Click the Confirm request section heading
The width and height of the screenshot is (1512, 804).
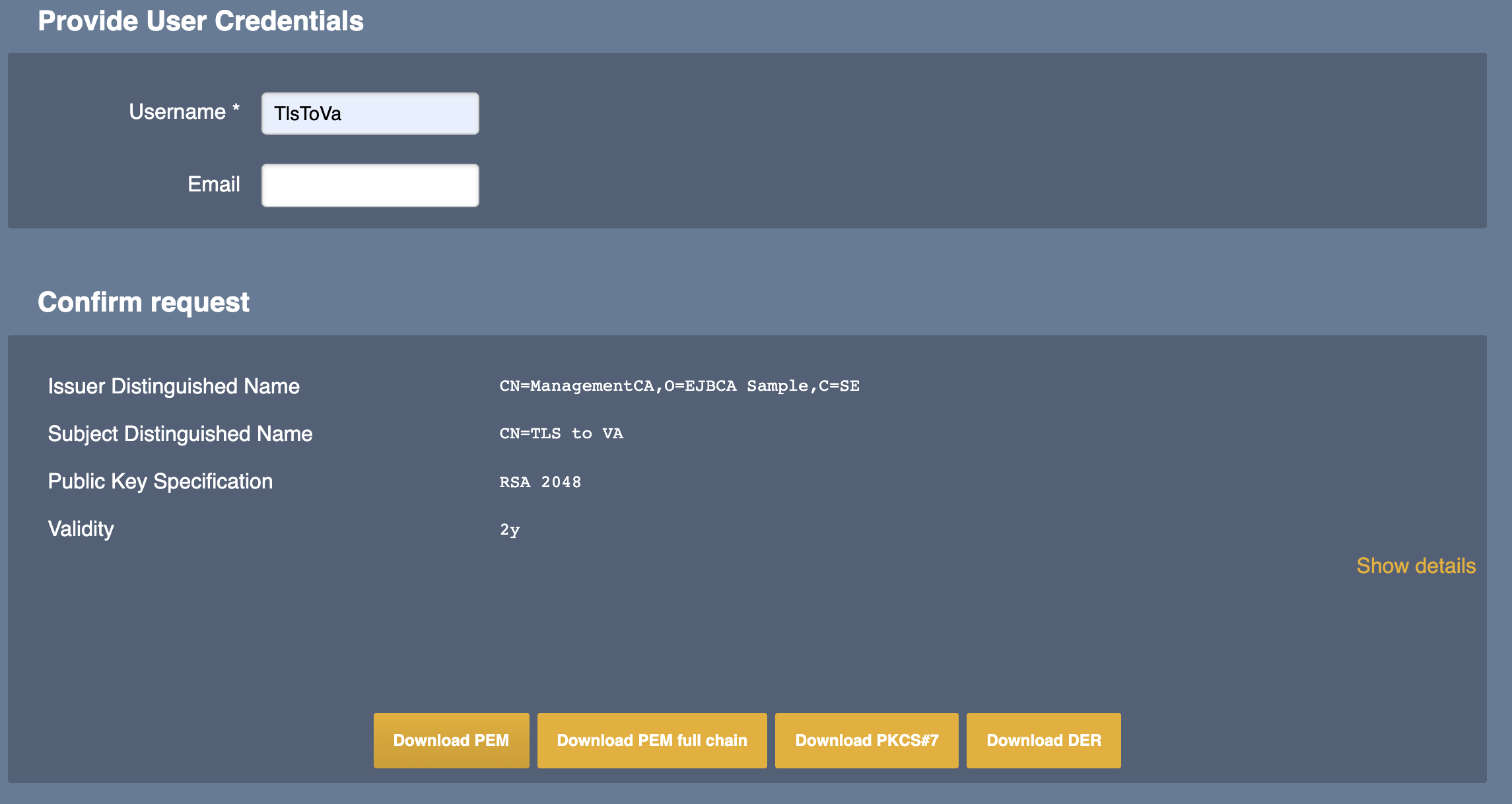(143, 302)
